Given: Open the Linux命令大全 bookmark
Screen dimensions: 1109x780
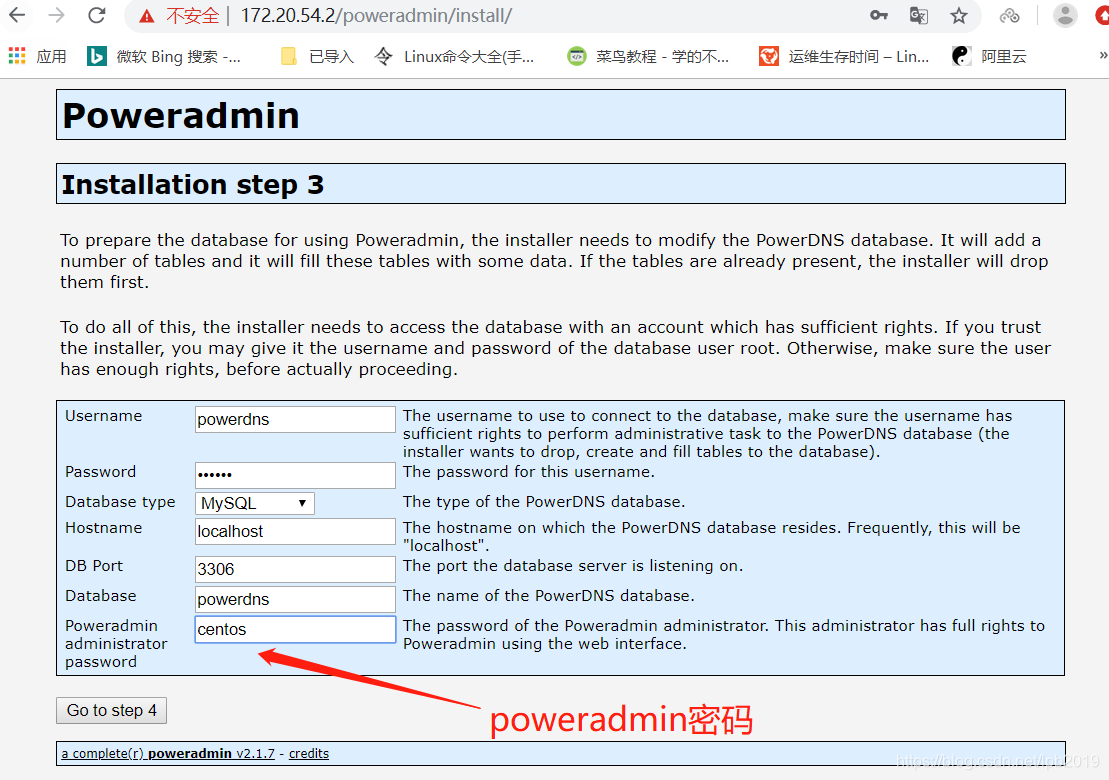Looking at the screenshot, I should coord(455,57).
